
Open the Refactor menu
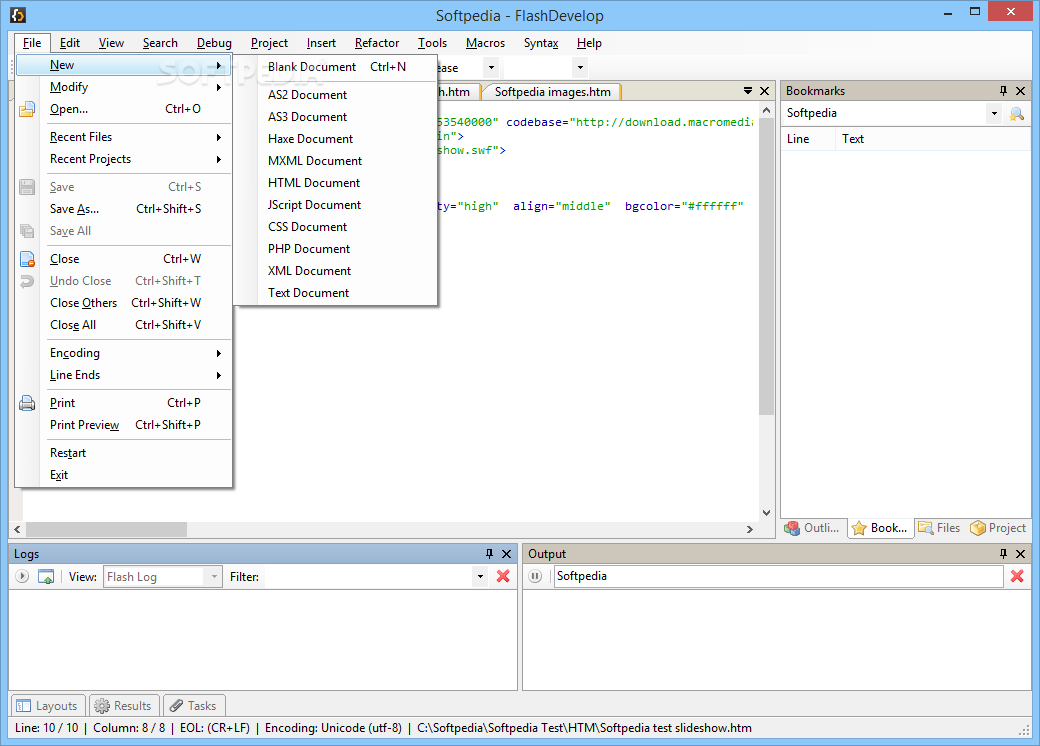pyautogui.click(x=377, y=43)
